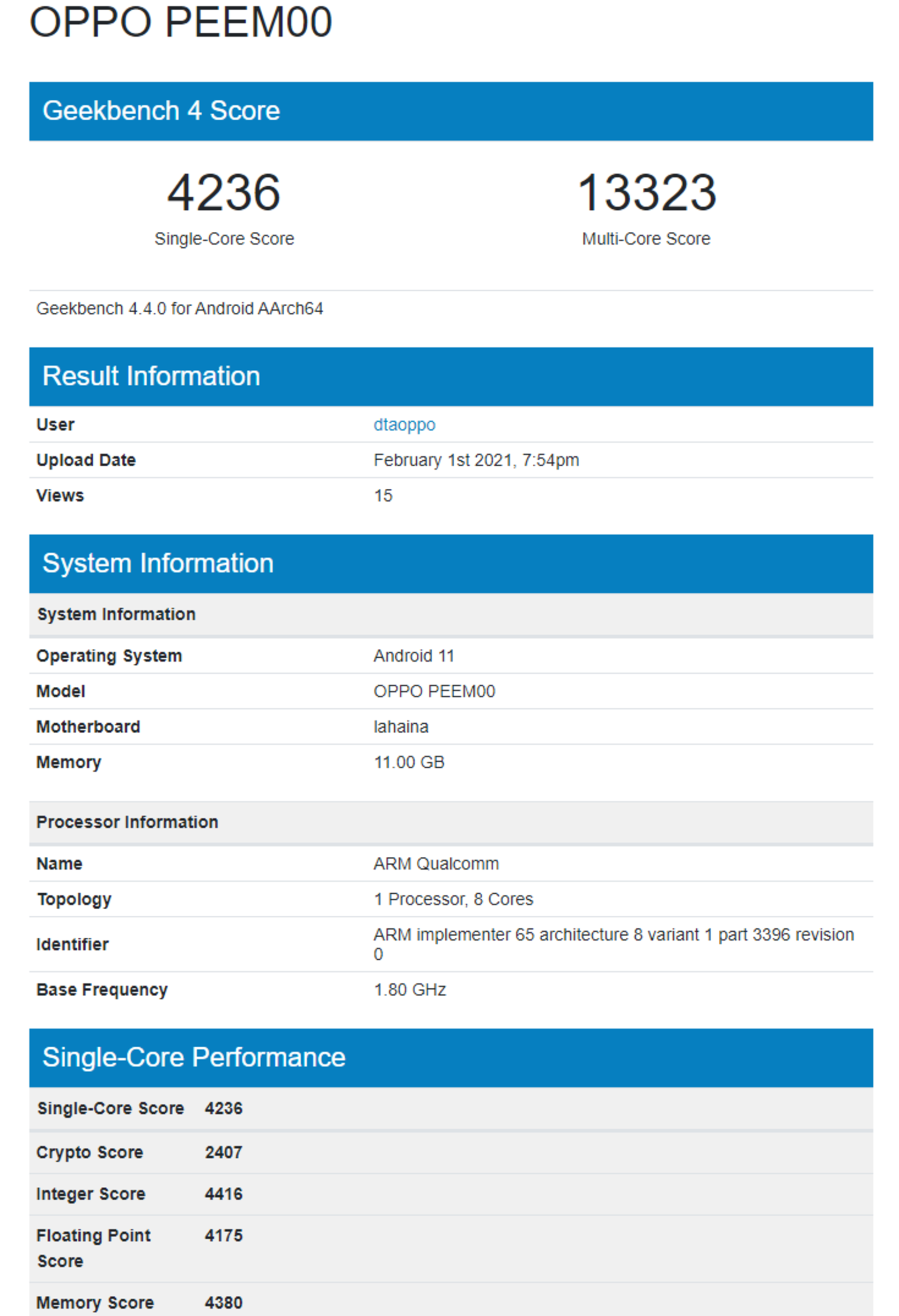
Task: Click the Integer Score value 4416
Action: tap(224, 1194)
